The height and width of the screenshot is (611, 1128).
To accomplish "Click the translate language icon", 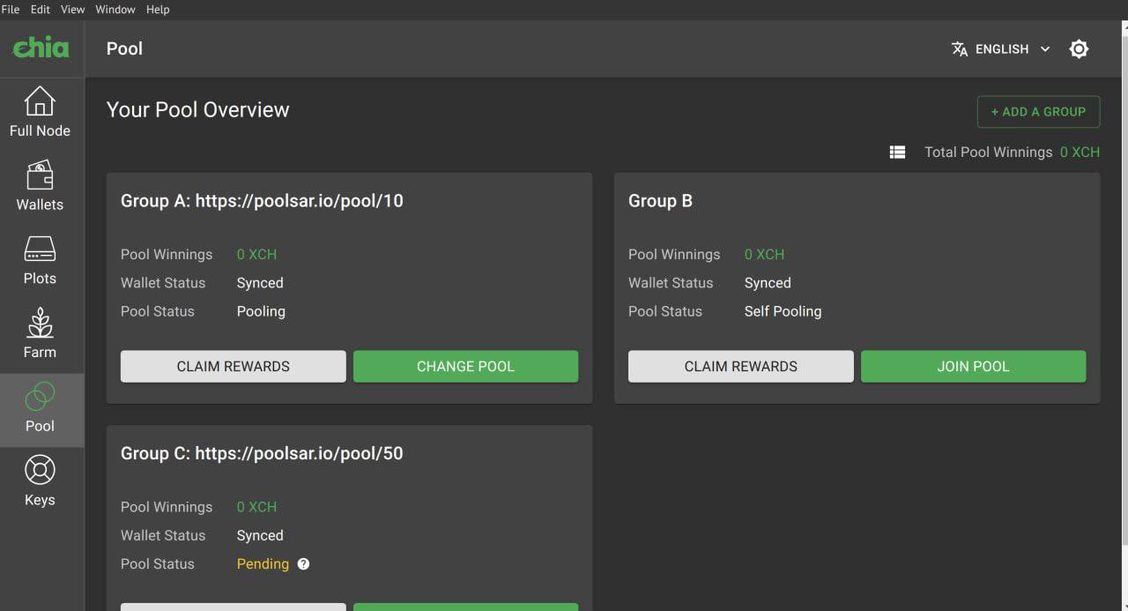I will point(959,49).
